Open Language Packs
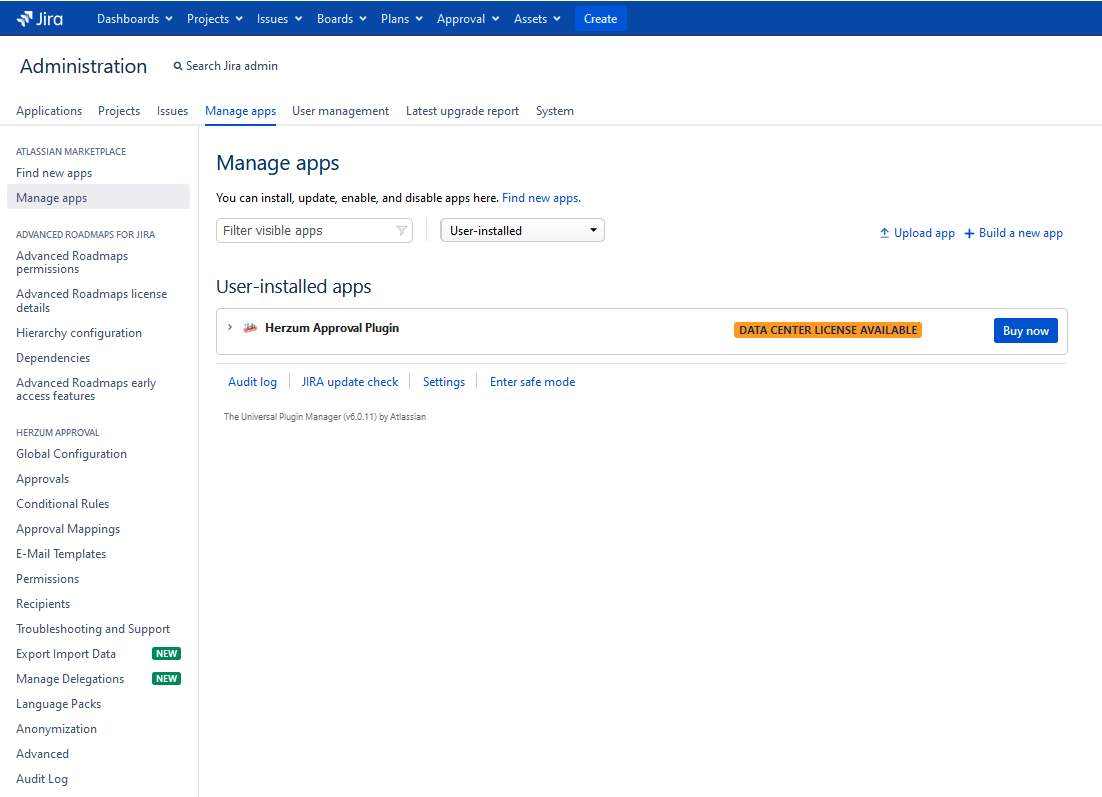Screen dimensions: 1102x797 (x=58, y=704)
